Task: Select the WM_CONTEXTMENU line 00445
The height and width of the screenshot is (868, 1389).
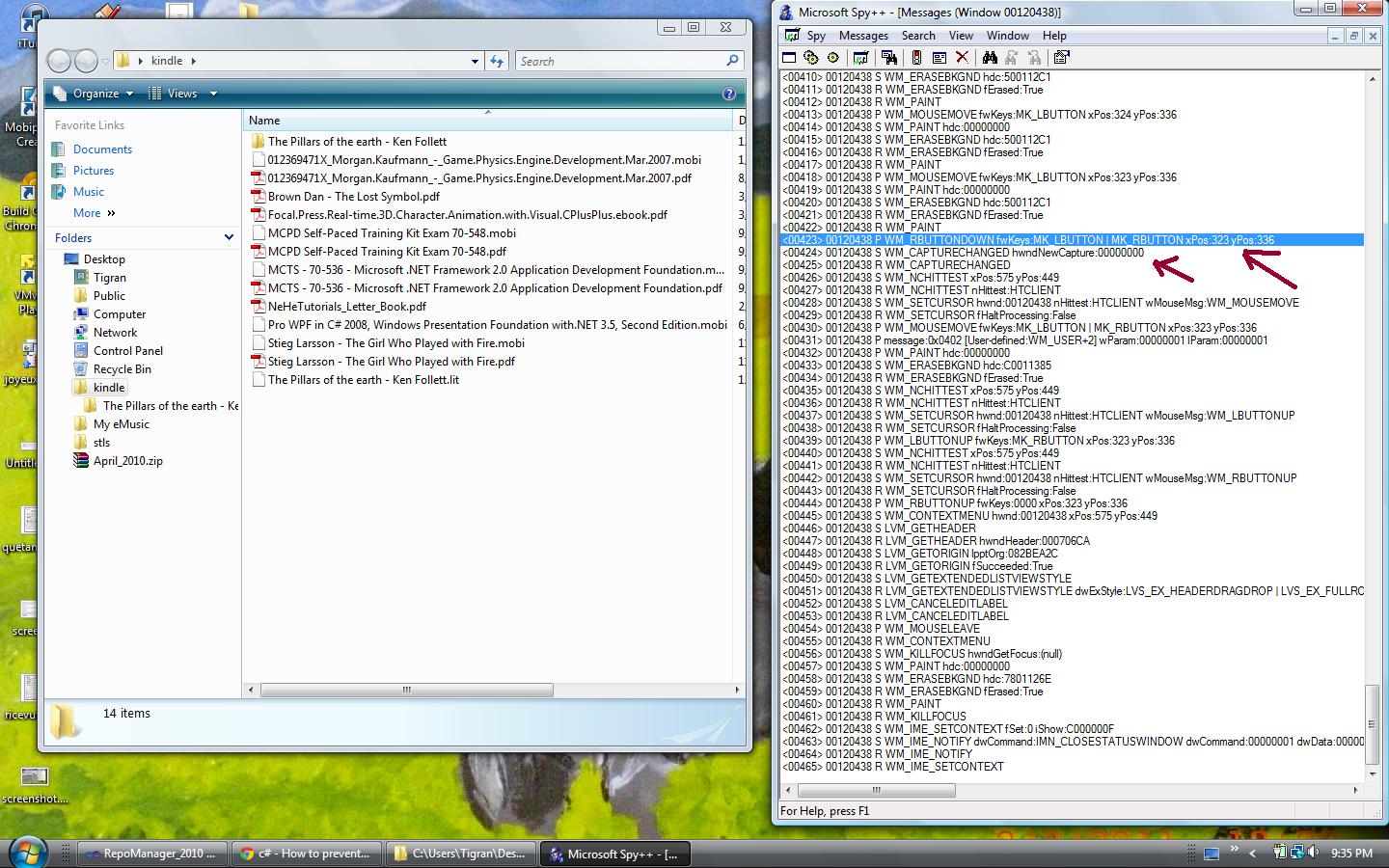Action: (x=969, y=516)
